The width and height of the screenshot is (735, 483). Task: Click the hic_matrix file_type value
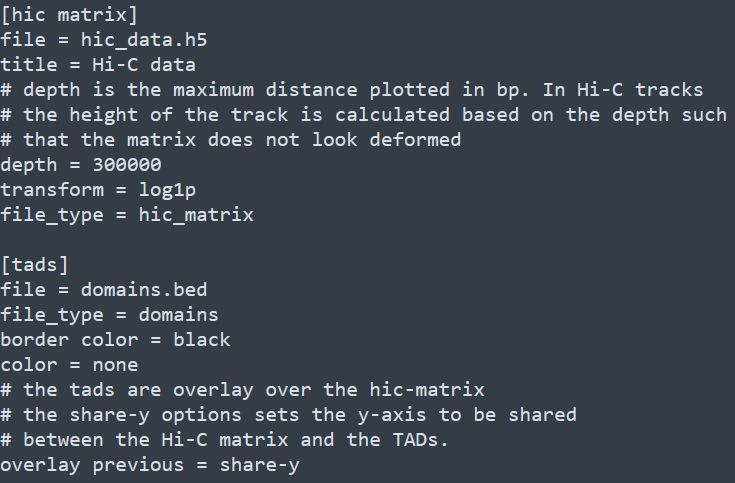pyautogui.click(x=196, y=215)
